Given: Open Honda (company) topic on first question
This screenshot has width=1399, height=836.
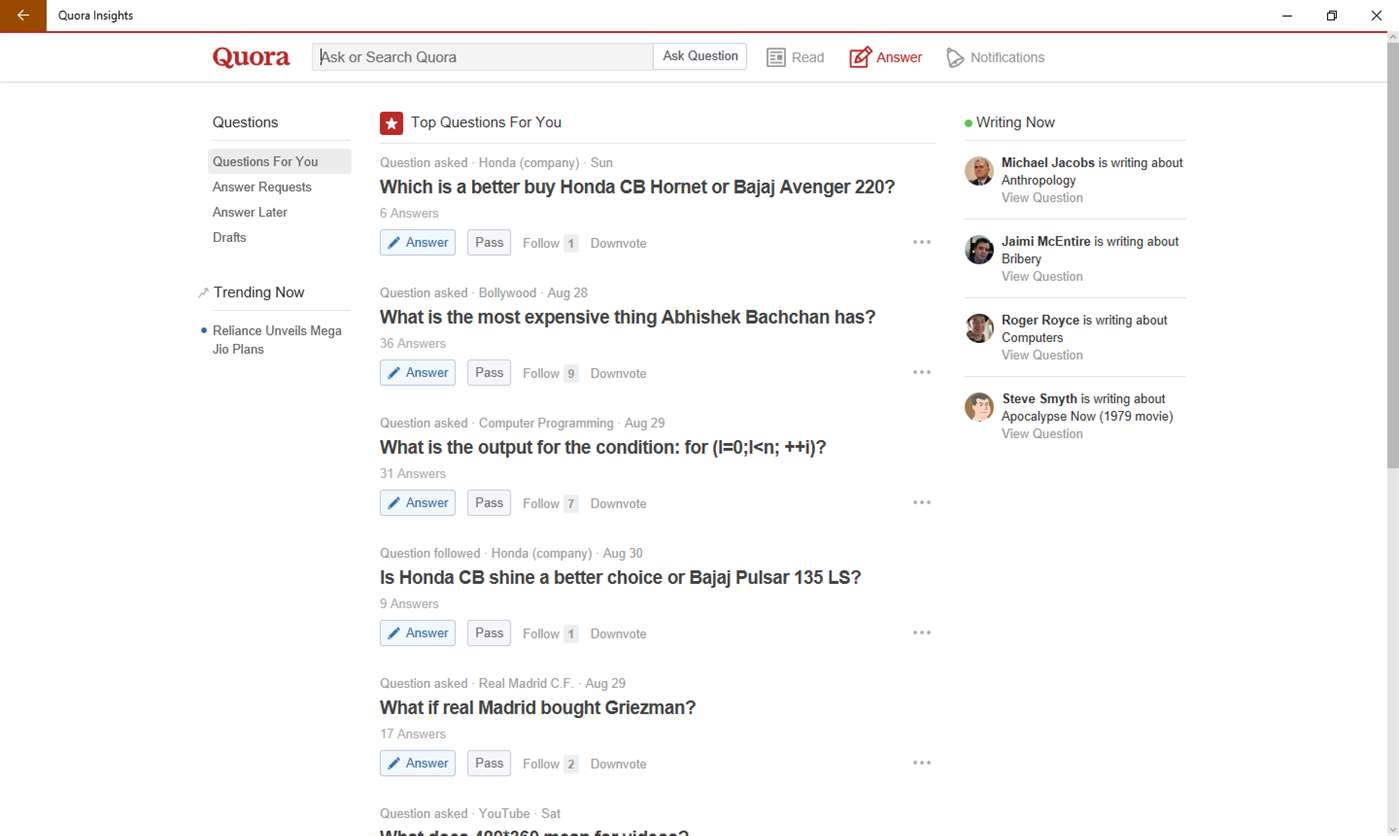Looking at the screenshot, I should 529,162.
